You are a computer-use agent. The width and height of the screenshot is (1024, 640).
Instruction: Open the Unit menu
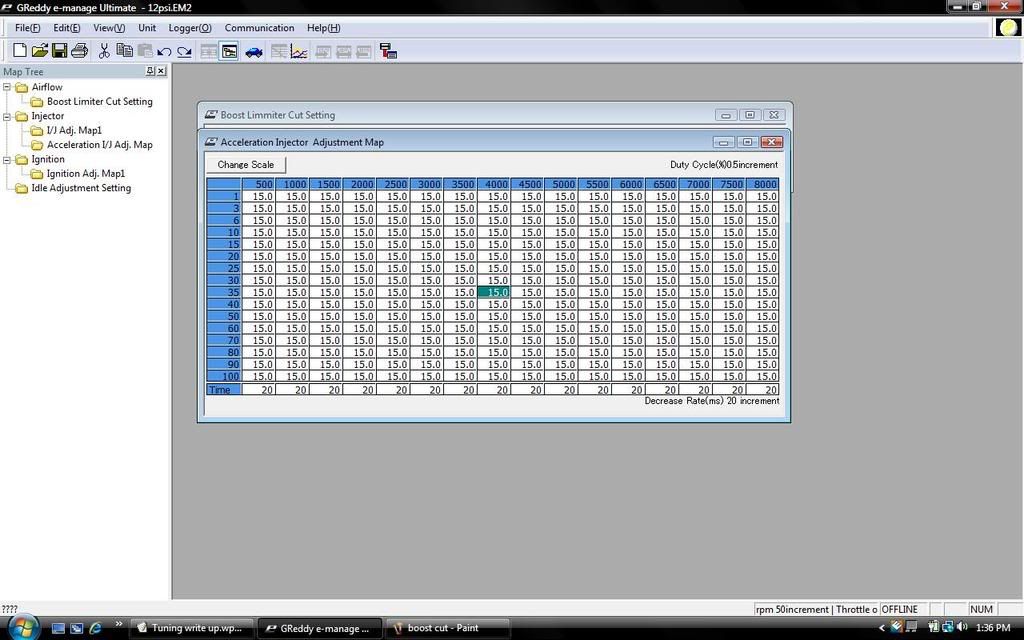[147, 28]
